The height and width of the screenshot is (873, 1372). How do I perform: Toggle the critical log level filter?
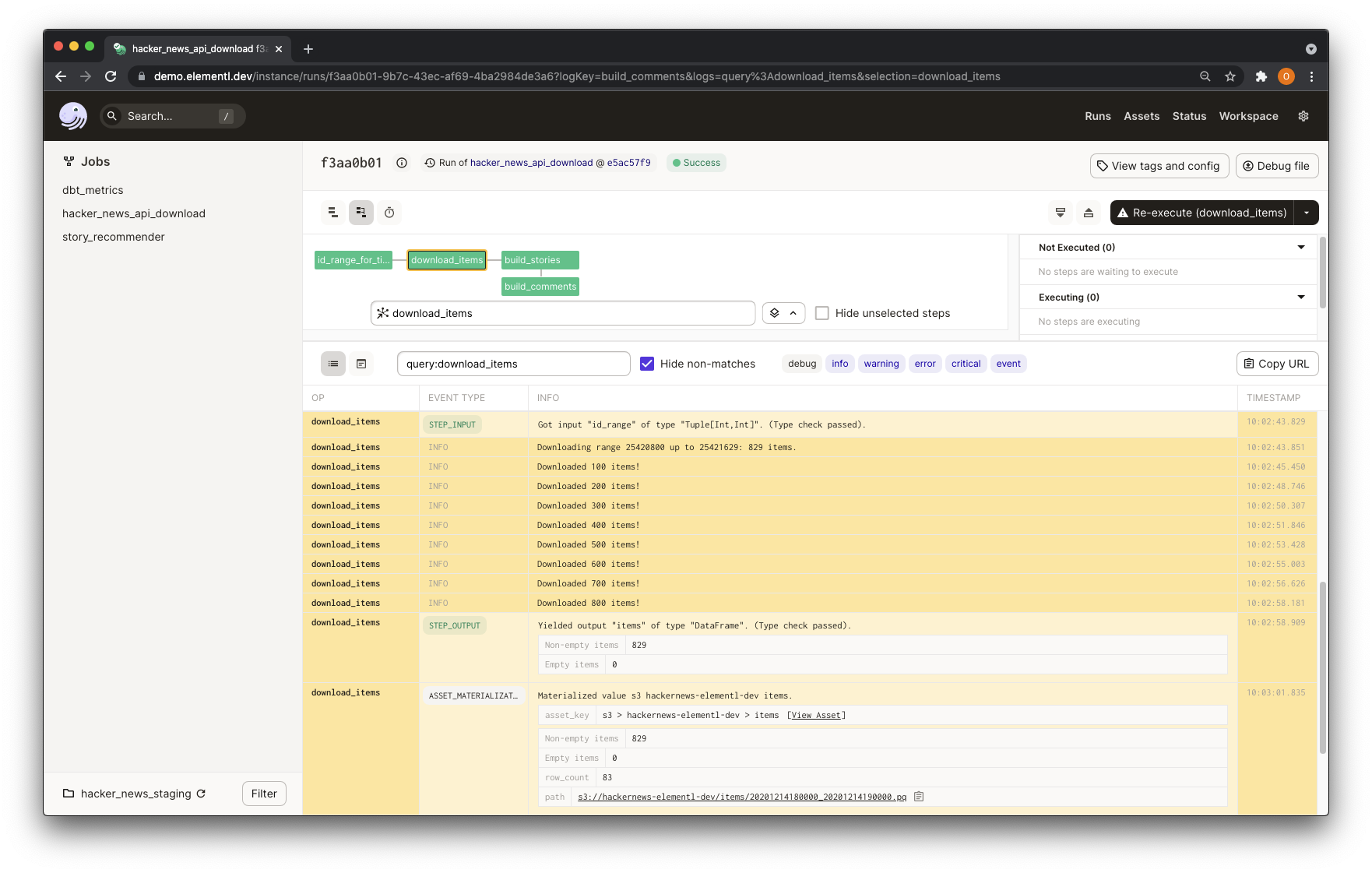point(966,364)
